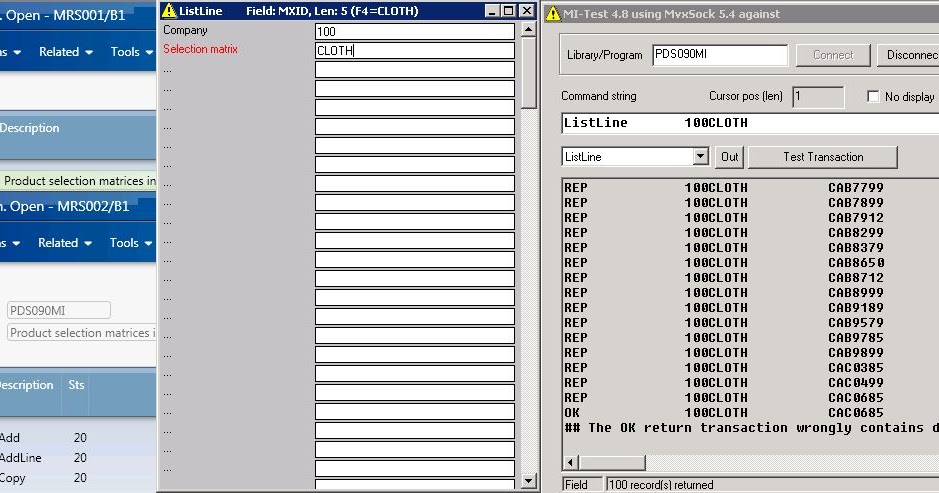
Task: Select result row CAB8712
Action: (751, 277)
